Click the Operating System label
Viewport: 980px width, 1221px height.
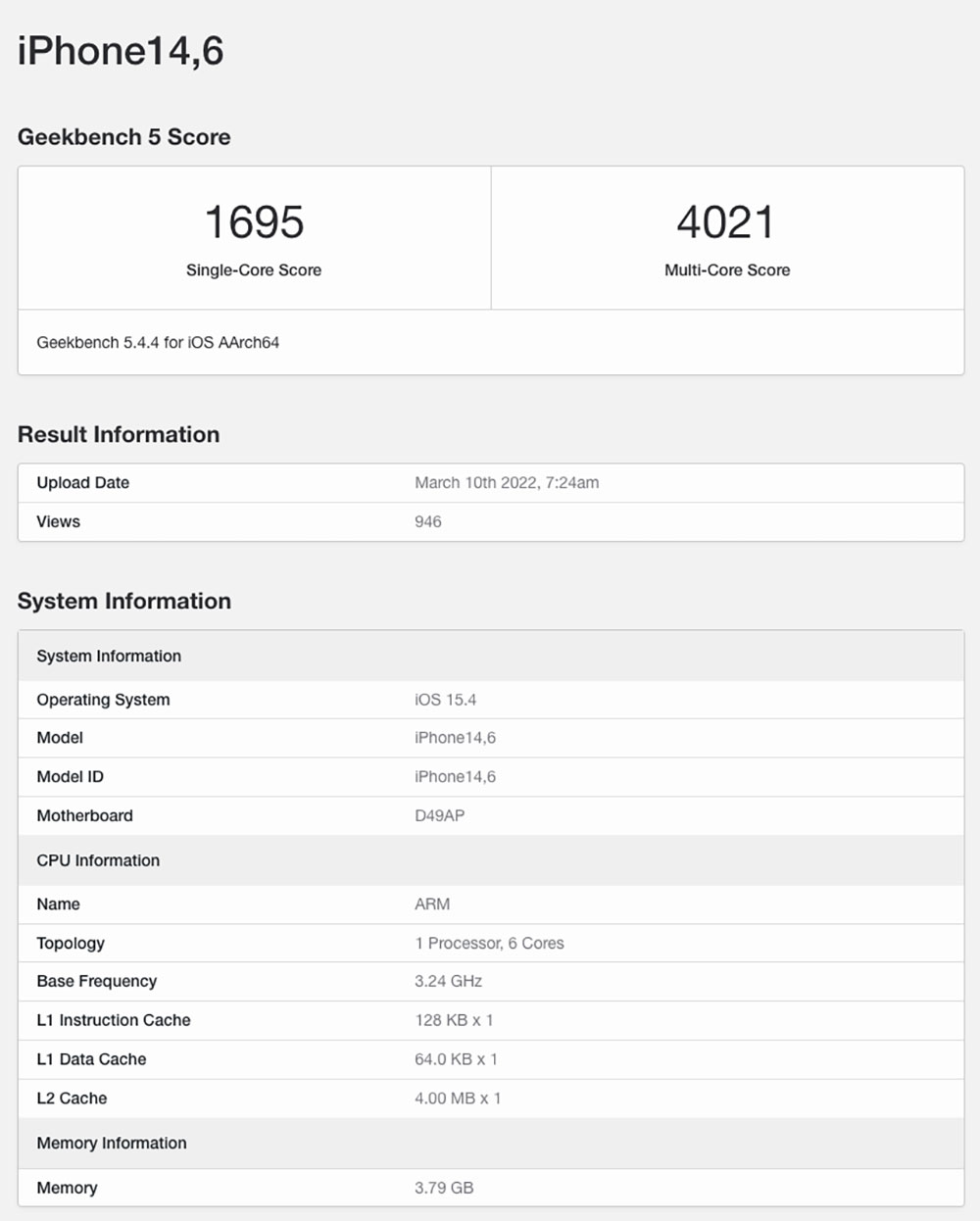coord(103,700)
